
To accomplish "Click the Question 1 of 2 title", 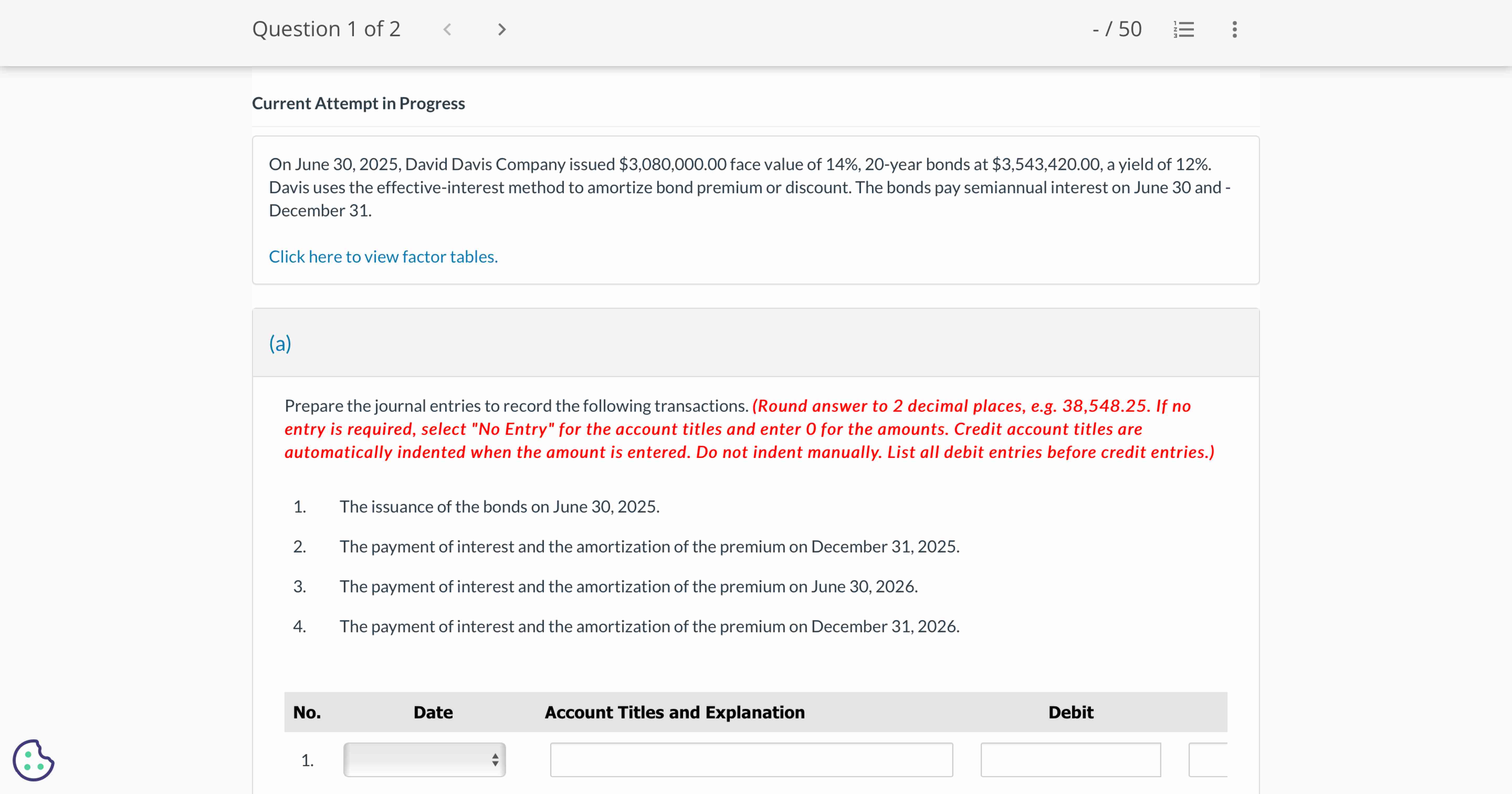I will (326, 29).
